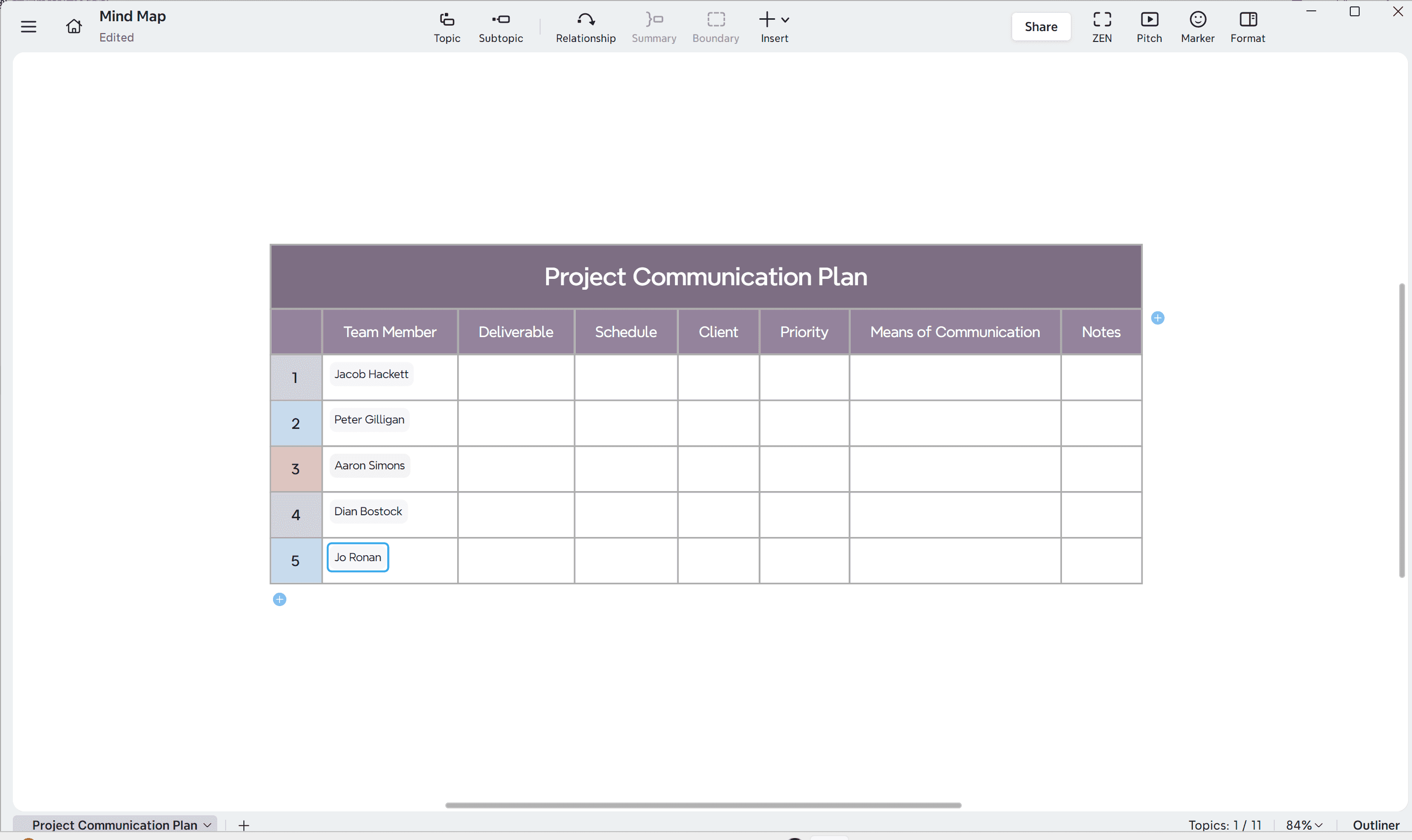Select the Topic tool
This screenshot has height=840, width=1412.
click(446, 27)
